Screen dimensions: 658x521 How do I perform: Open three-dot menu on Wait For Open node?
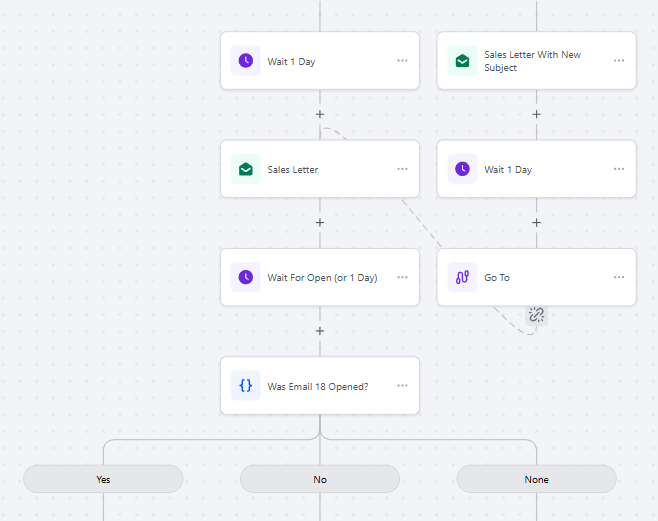[402, 277]
